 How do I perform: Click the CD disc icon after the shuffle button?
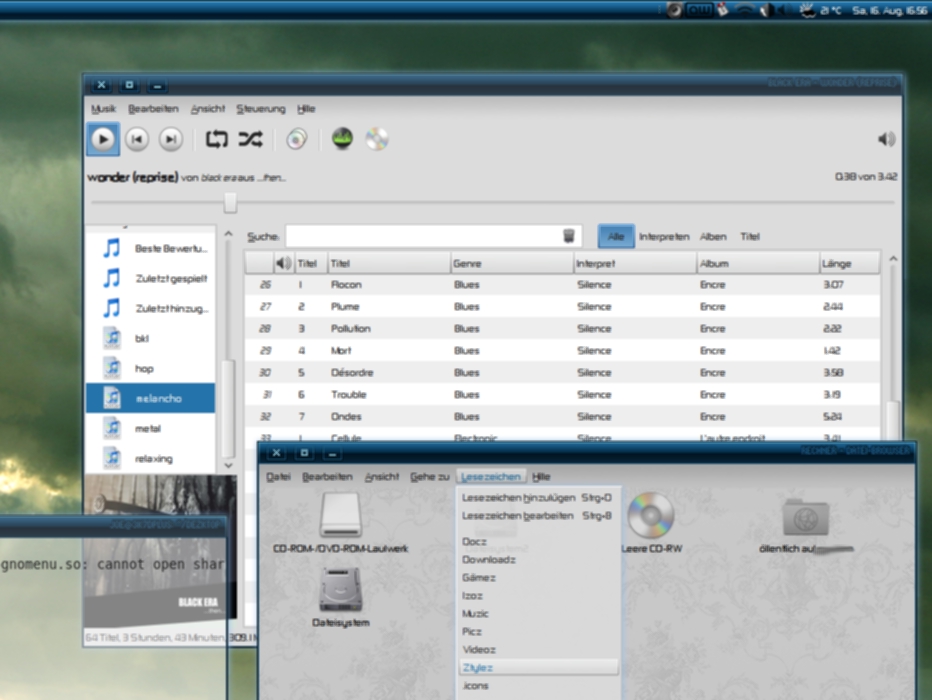[297, 140]
